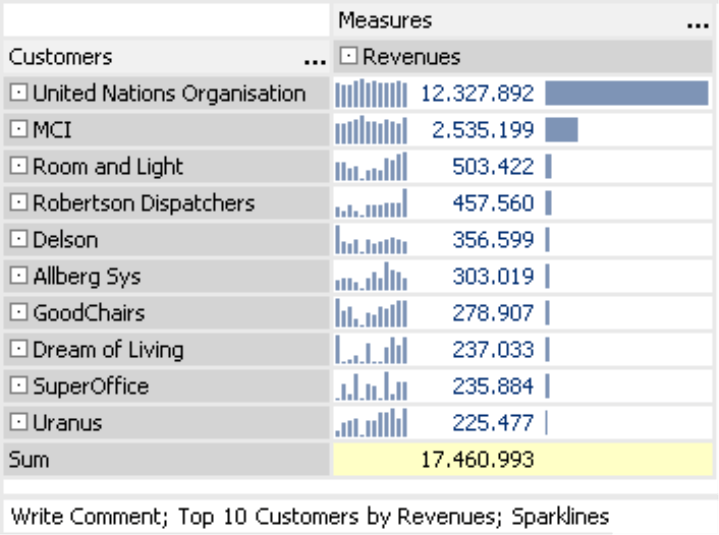Expand the Allberg Sys row
The image size is (719, 535).
[x=18, y=276]
